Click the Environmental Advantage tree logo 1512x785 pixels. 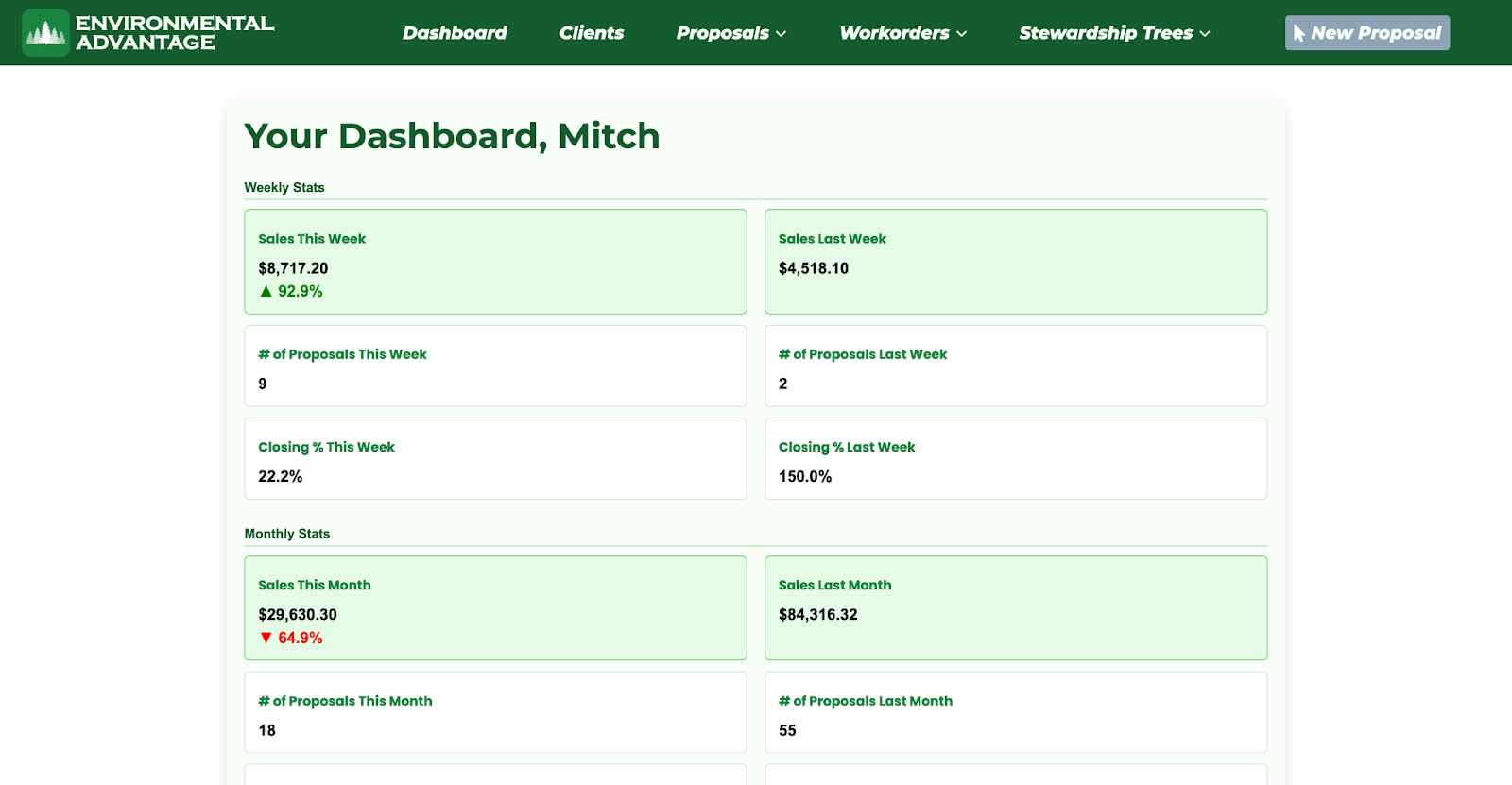click(x=45, y=33)
